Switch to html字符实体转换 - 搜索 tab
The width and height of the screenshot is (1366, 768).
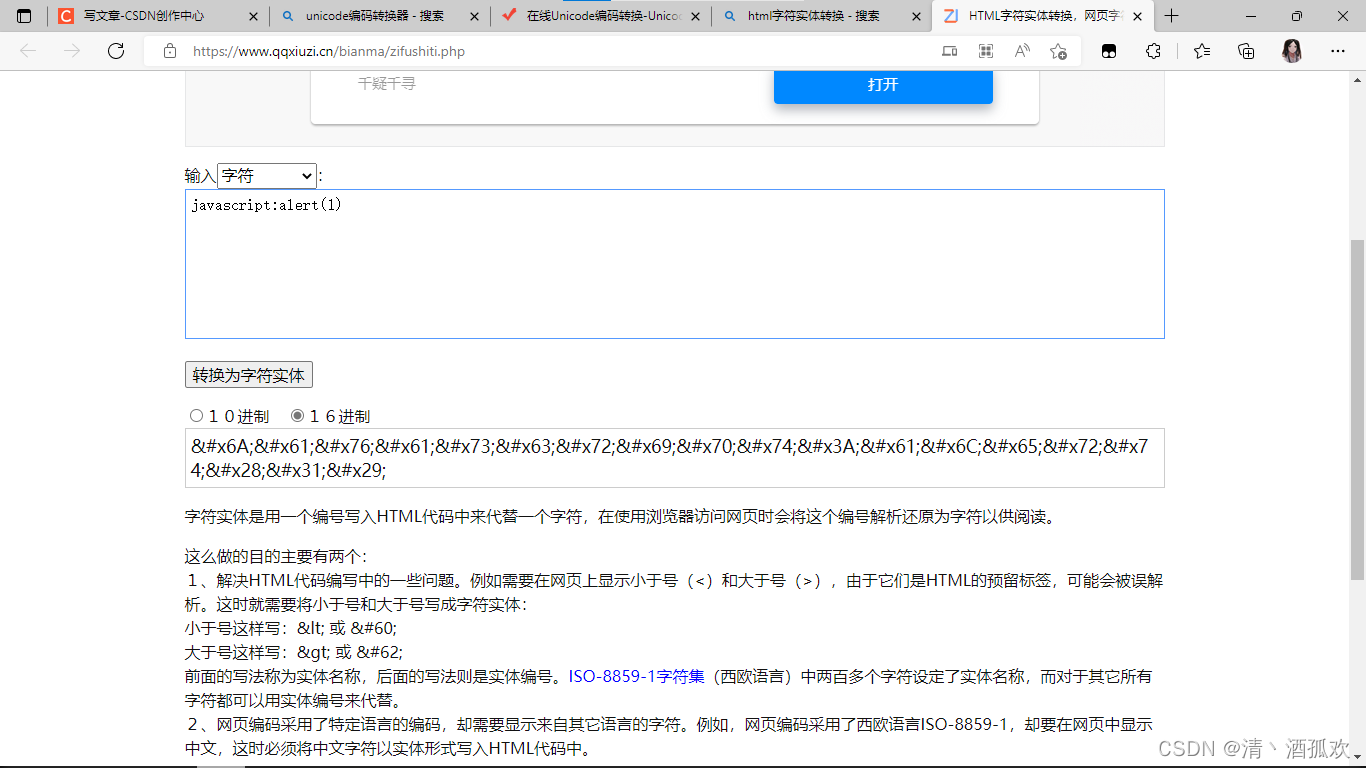[x=822, y=16]
